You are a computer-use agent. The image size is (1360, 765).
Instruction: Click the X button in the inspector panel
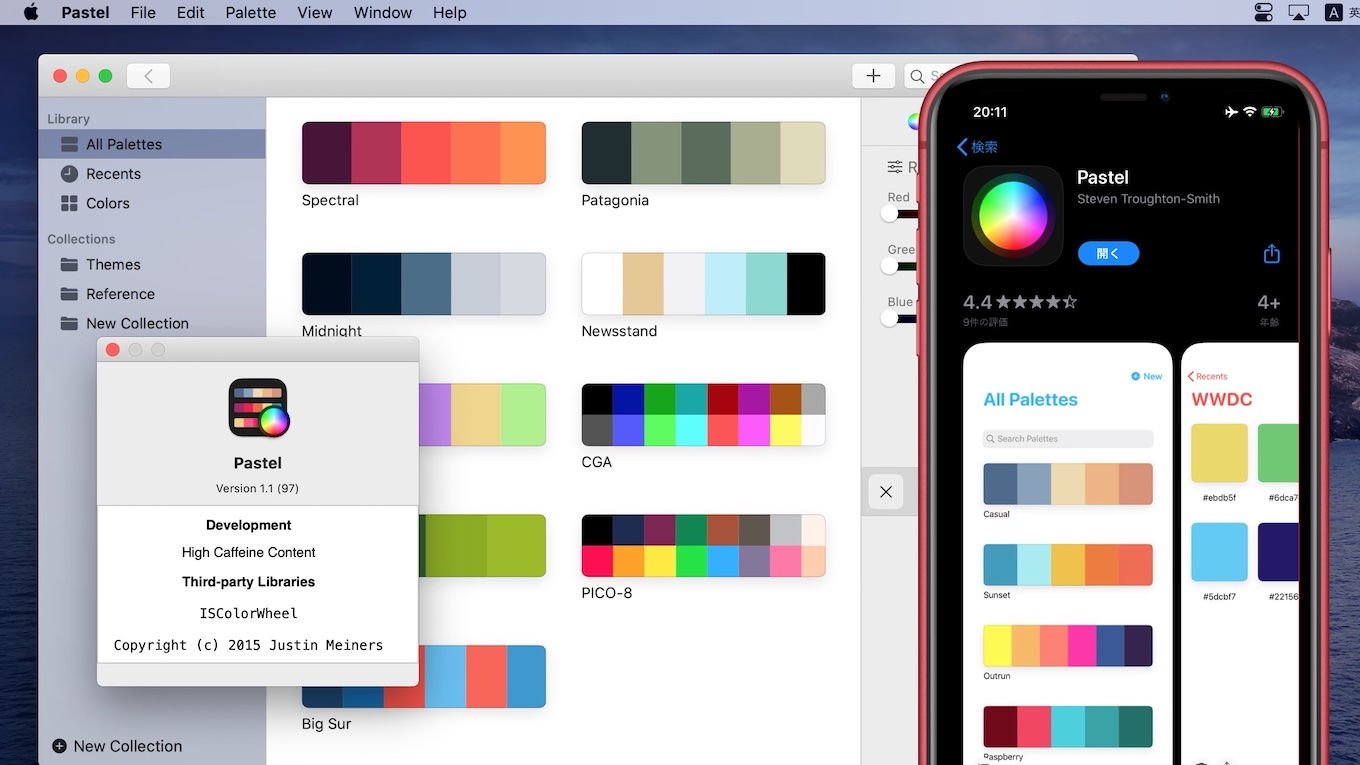click(x=886, y=492)
